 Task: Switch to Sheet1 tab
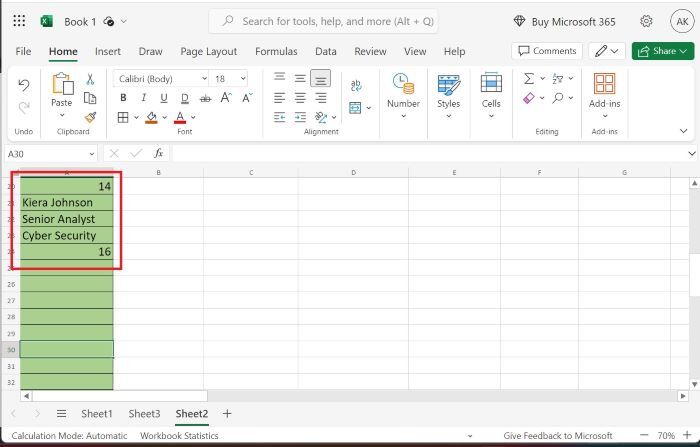(x=96, y=414)
